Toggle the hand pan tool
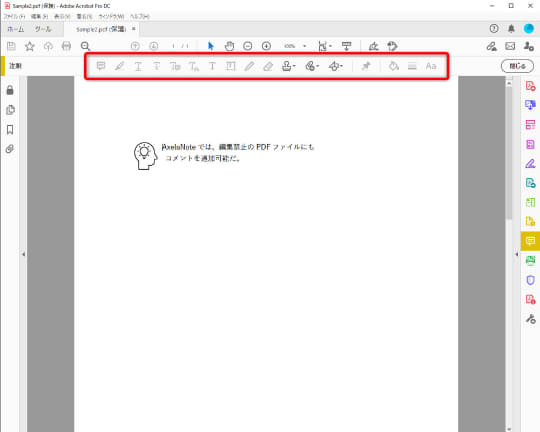 (229, 46)
